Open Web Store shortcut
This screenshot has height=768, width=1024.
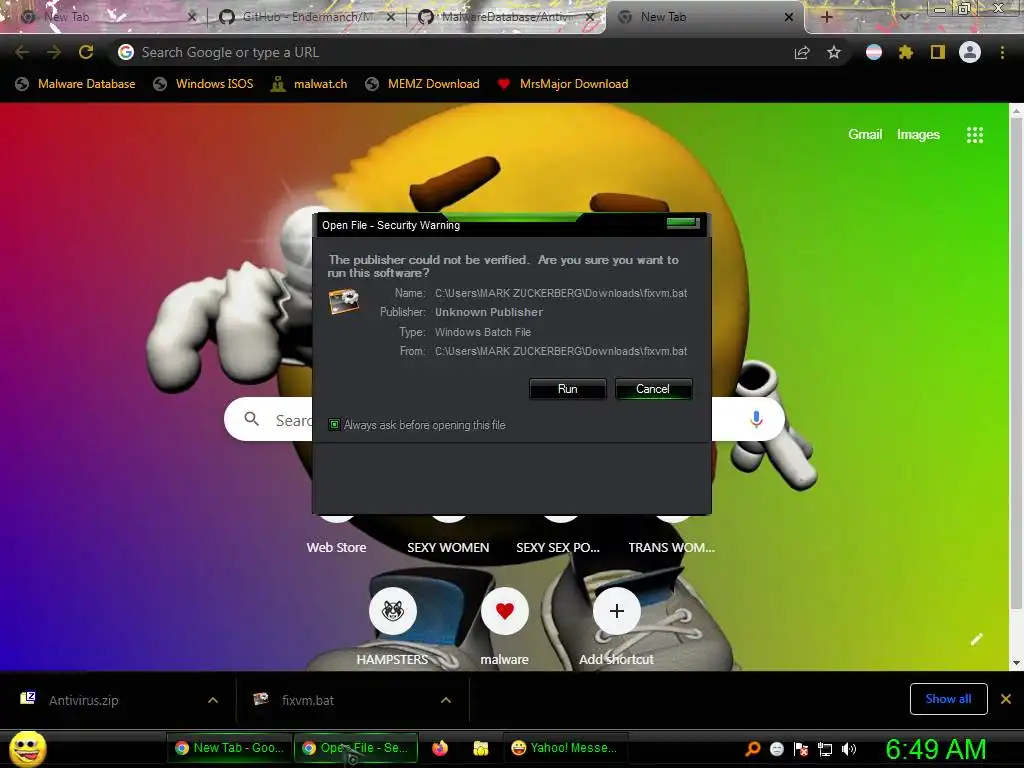336,547
